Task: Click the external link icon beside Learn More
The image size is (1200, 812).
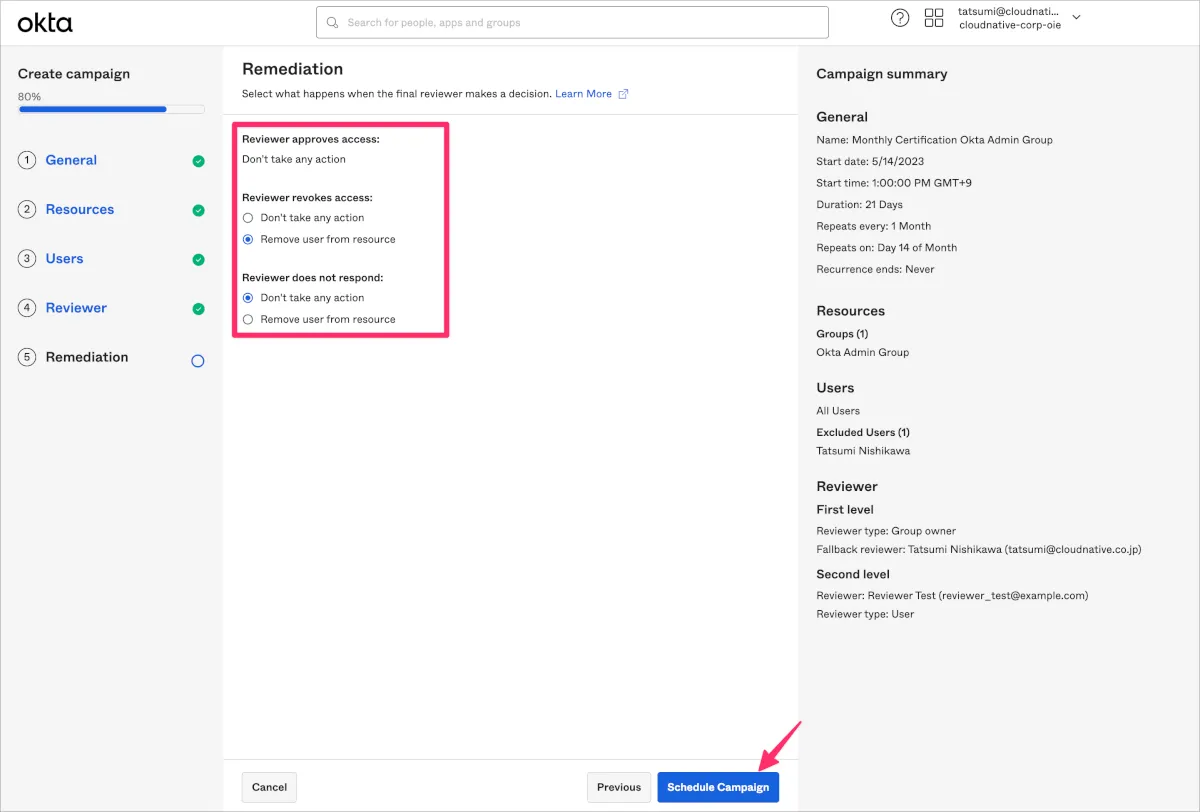Action: coord(624,94)
